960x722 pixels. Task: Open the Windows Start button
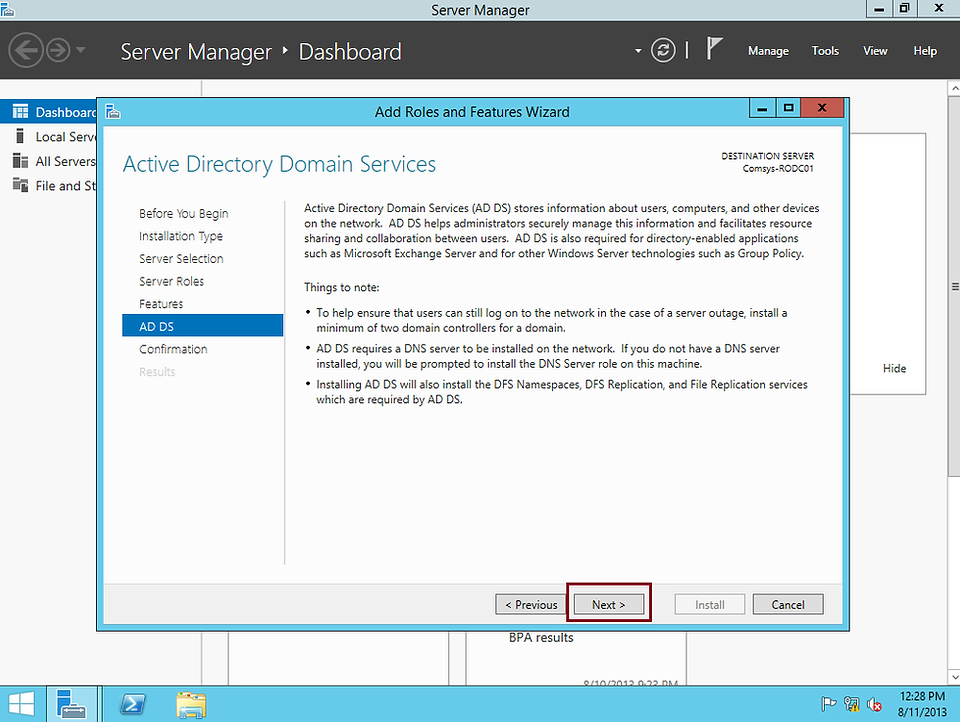click(x=21, y=704)
